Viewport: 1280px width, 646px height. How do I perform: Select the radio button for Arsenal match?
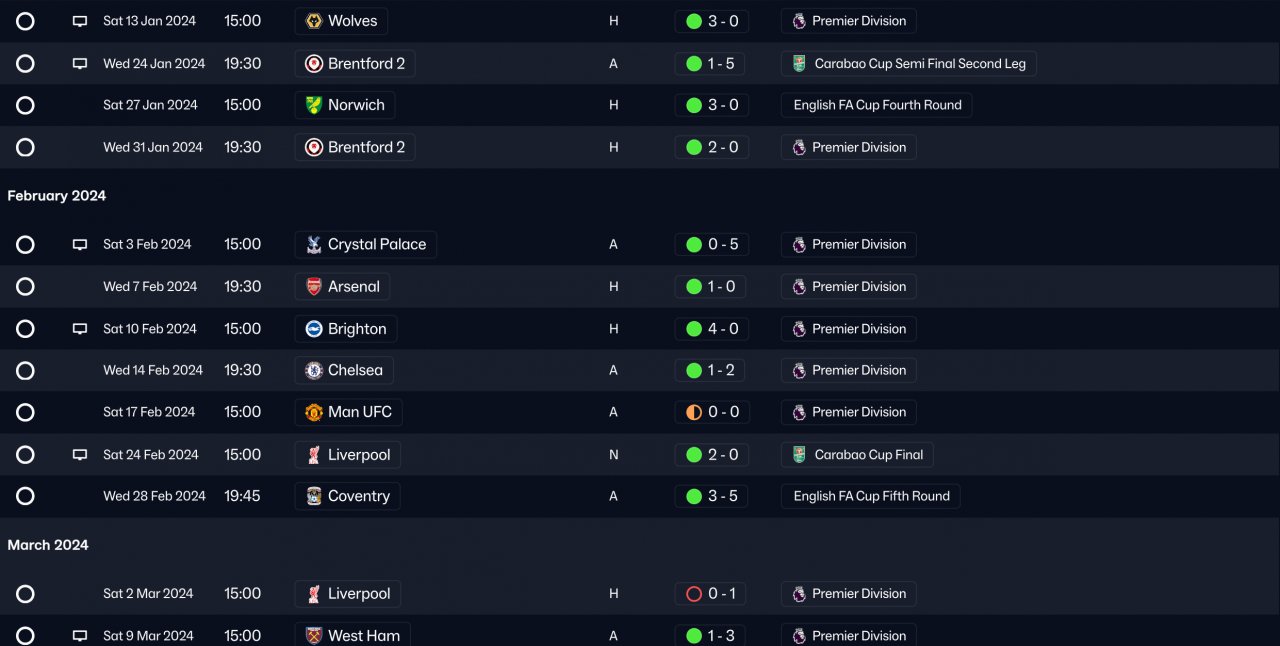pyautogui.click(x=26, y=287)
